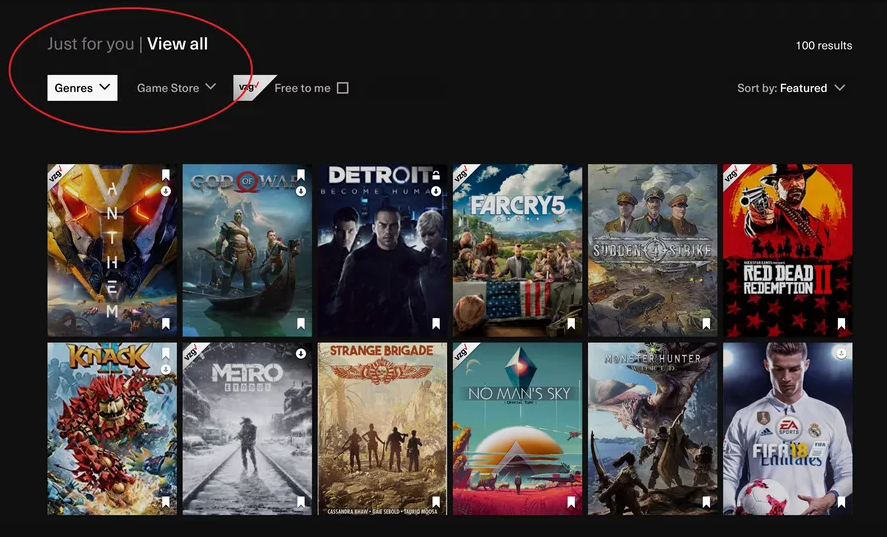Click the download icon on Anthem tile
This screenshot has height=537, width=887.
click(x=166, y=191)
